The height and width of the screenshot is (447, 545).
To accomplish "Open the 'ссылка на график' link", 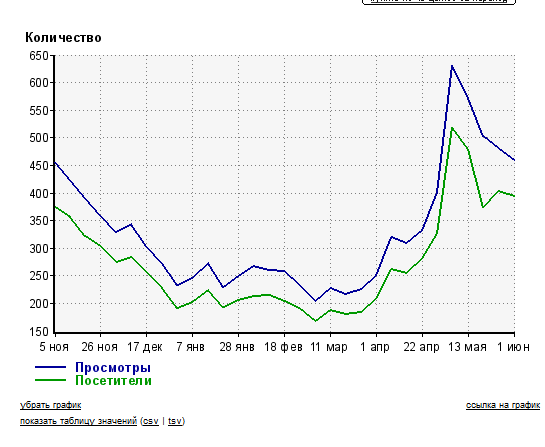I will point(503,405).
